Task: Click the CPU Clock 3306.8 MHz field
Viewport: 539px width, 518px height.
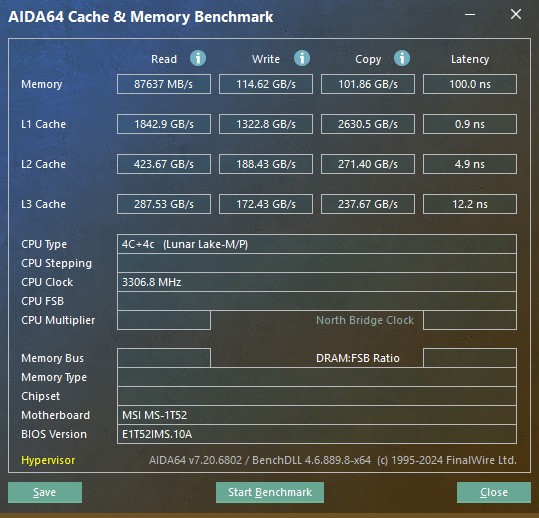Action: (317, 282)
